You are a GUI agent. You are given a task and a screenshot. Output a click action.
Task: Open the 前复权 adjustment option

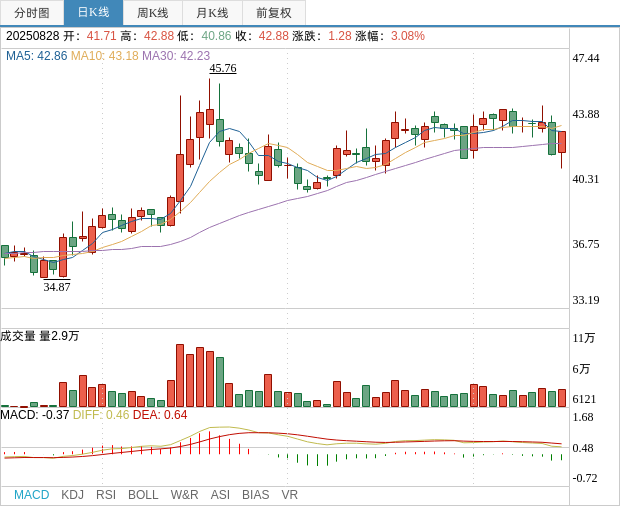pos(274,13)
